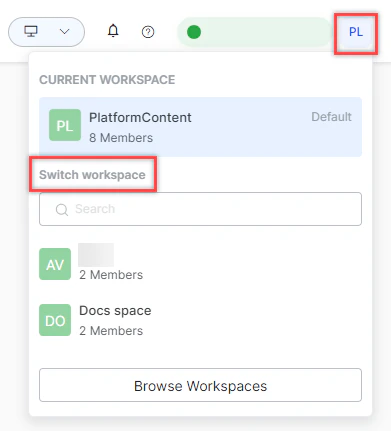Expand the monitor dropdown chevron
Screen dimensions: 391x431
(64, 32)
